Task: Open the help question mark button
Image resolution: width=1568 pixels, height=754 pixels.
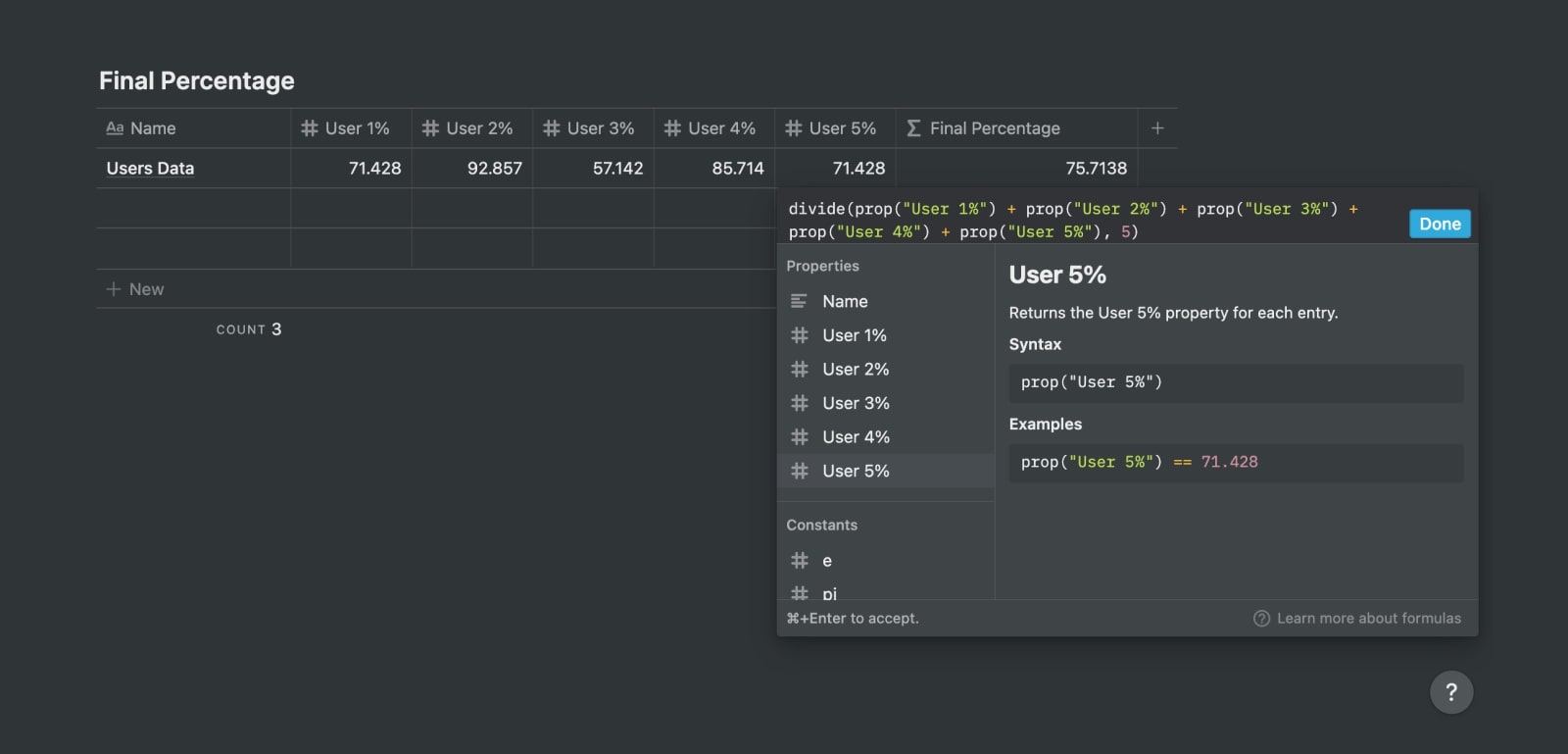Action: (1451, 692)
